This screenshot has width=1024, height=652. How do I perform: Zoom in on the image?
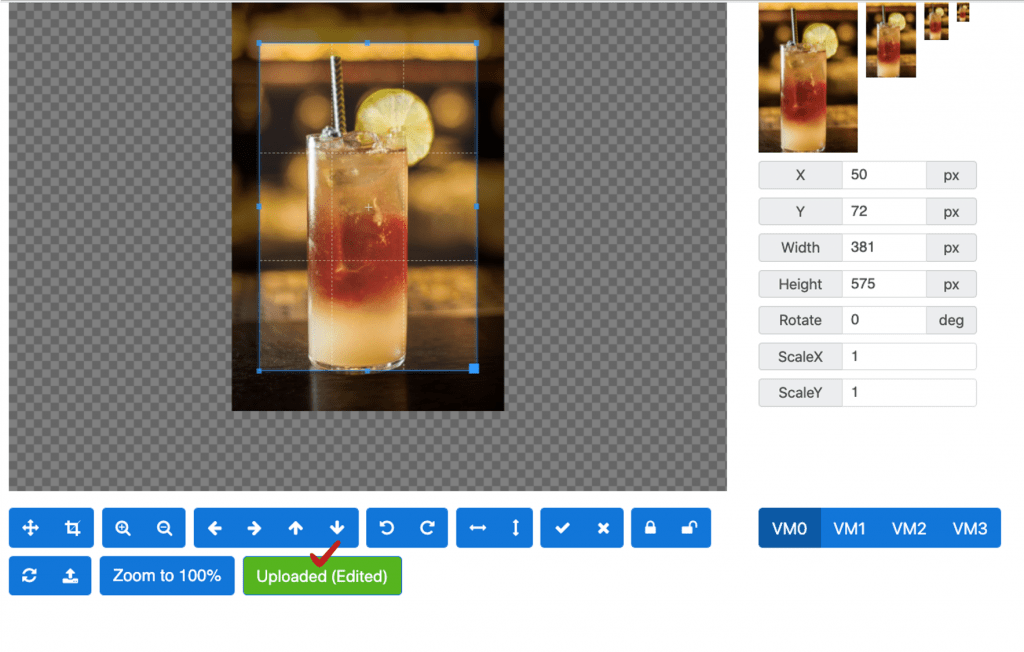(x=122, y=528)
